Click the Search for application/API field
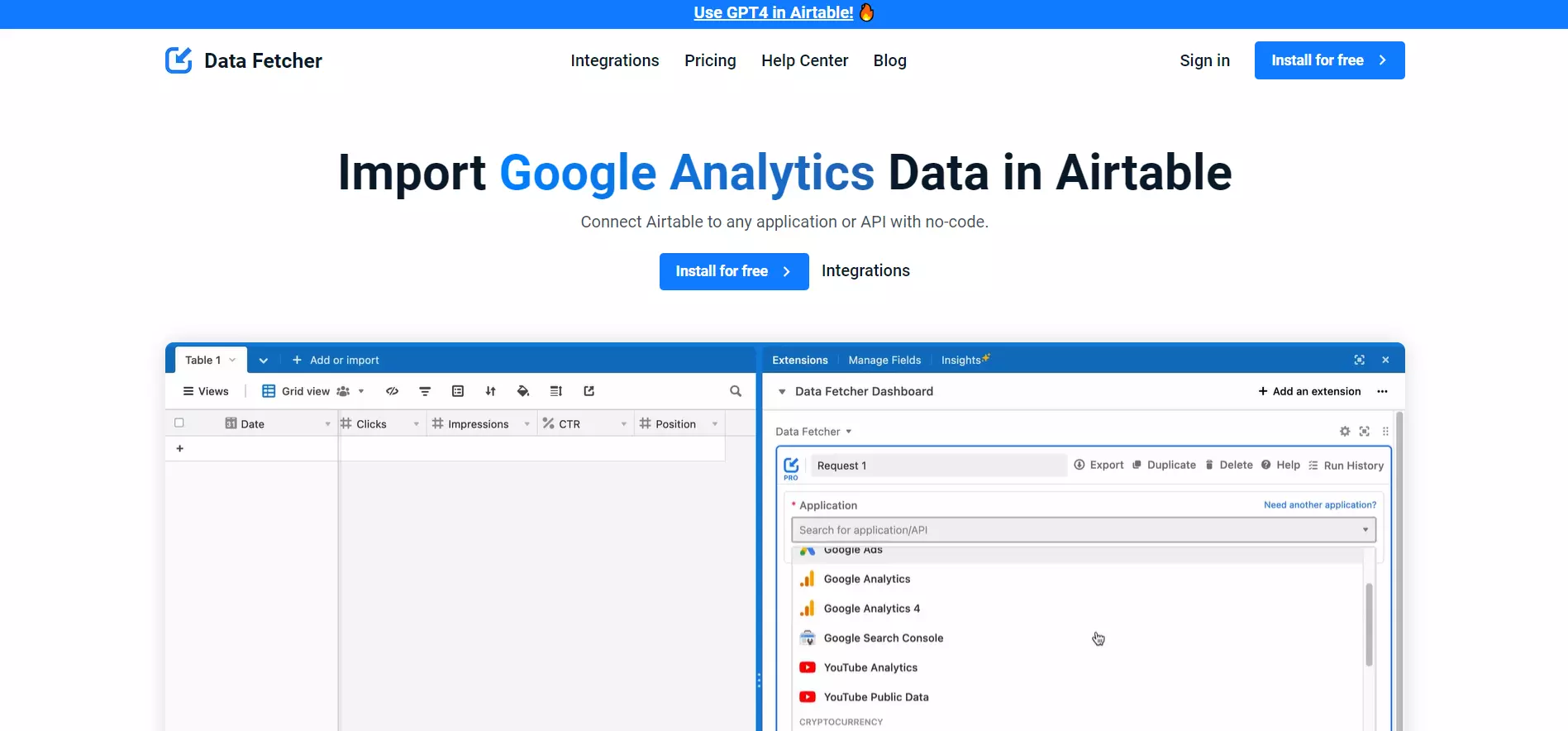Screen dimensions: 1568x731 (x=1083, y=530)
